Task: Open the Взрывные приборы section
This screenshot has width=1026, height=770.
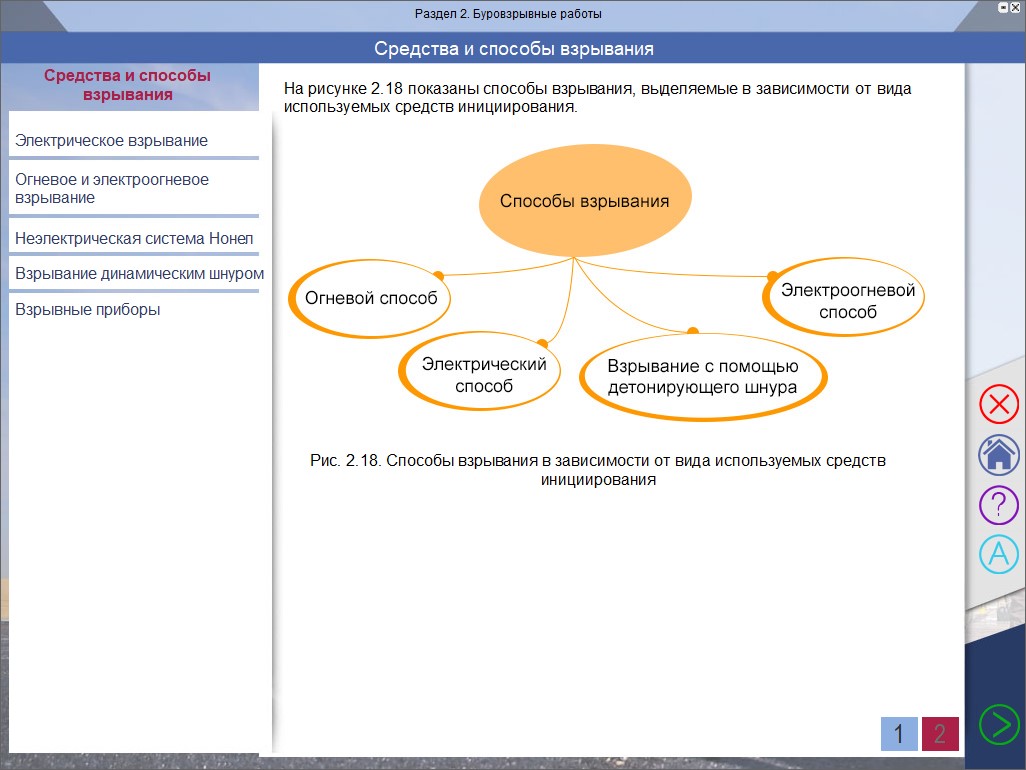Action: click(88, 310)
